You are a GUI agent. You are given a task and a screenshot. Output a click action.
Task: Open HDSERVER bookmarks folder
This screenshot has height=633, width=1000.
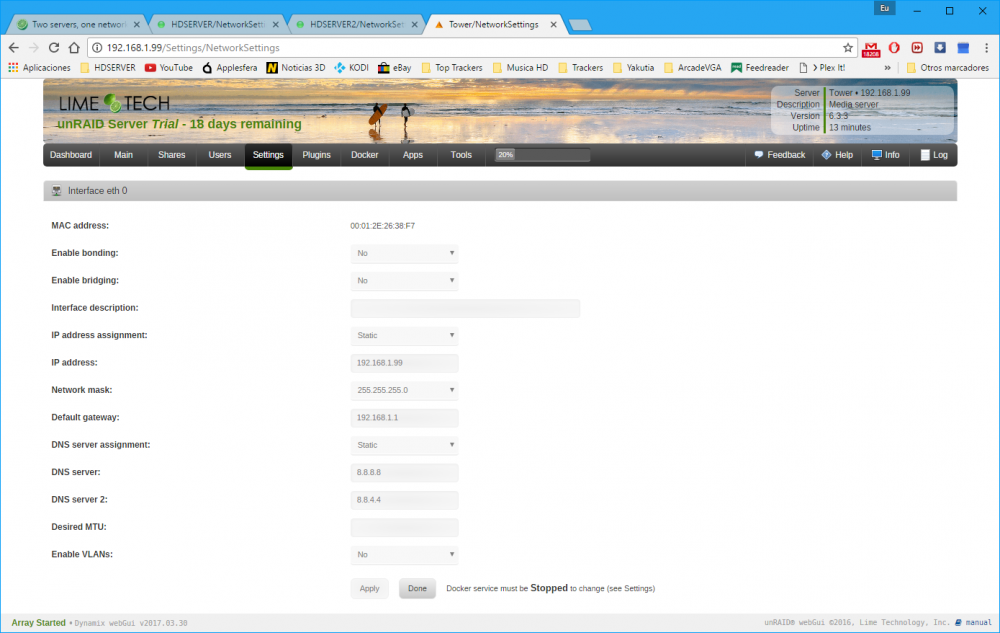pyautogui.click(x=108, y=68)
